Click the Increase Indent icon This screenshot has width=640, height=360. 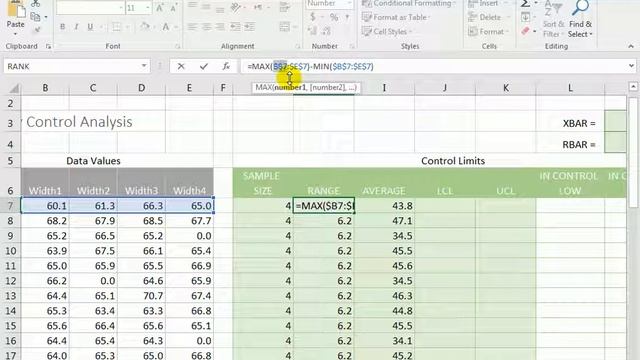pyautogui.click(x=249, y=27)
